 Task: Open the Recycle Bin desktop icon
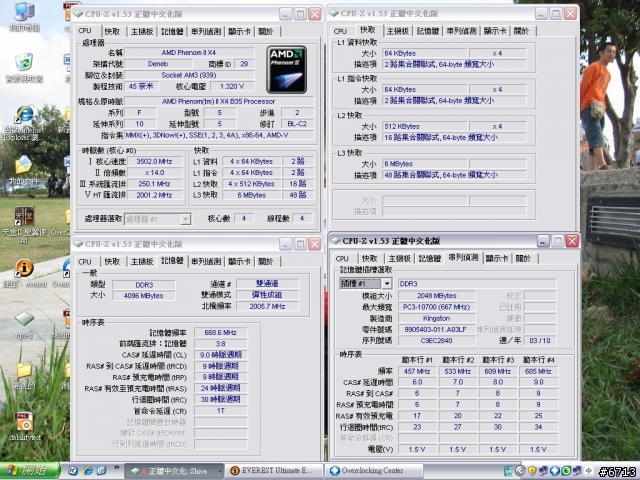24,67
